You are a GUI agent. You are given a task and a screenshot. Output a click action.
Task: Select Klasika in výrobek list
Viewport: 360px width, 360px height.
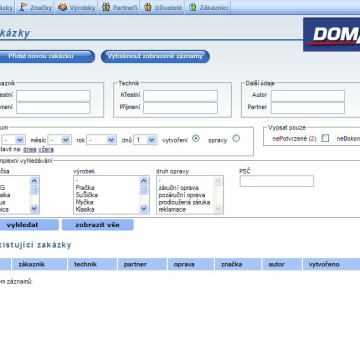[x=85, y=210]
